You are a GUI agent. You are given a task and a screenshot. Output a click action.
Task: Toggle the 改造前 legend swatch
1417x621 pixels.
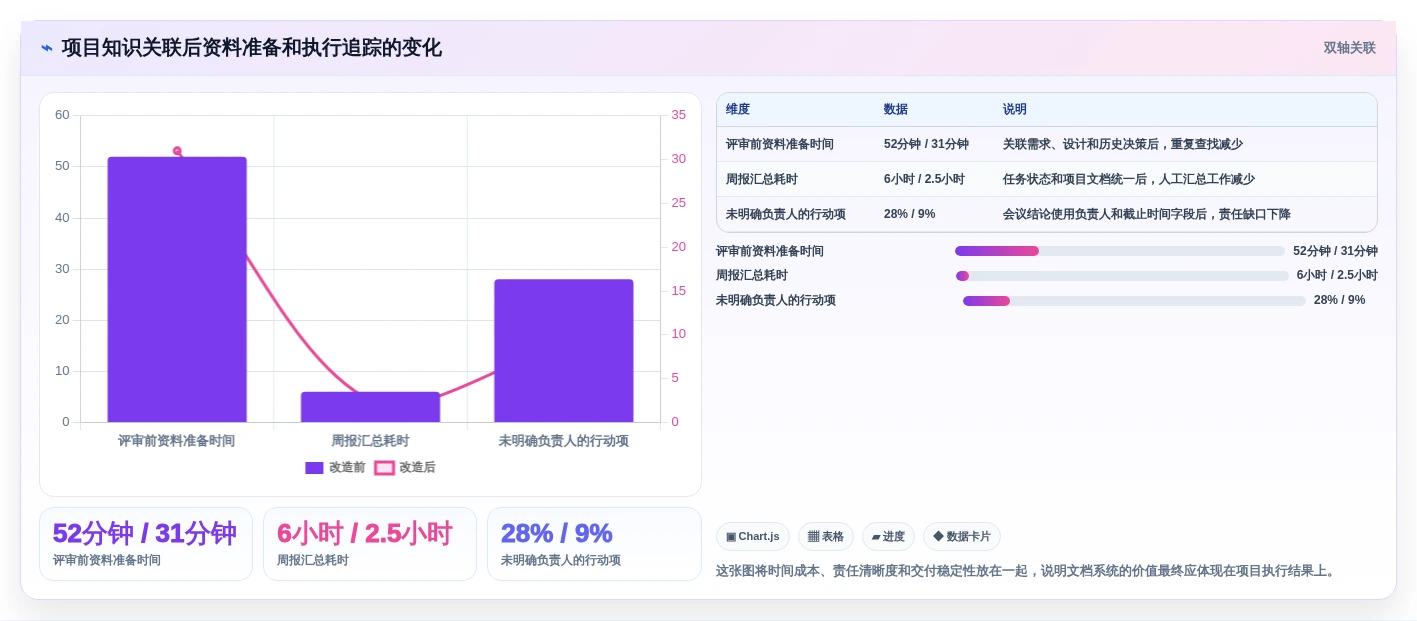tap(314, 468)
